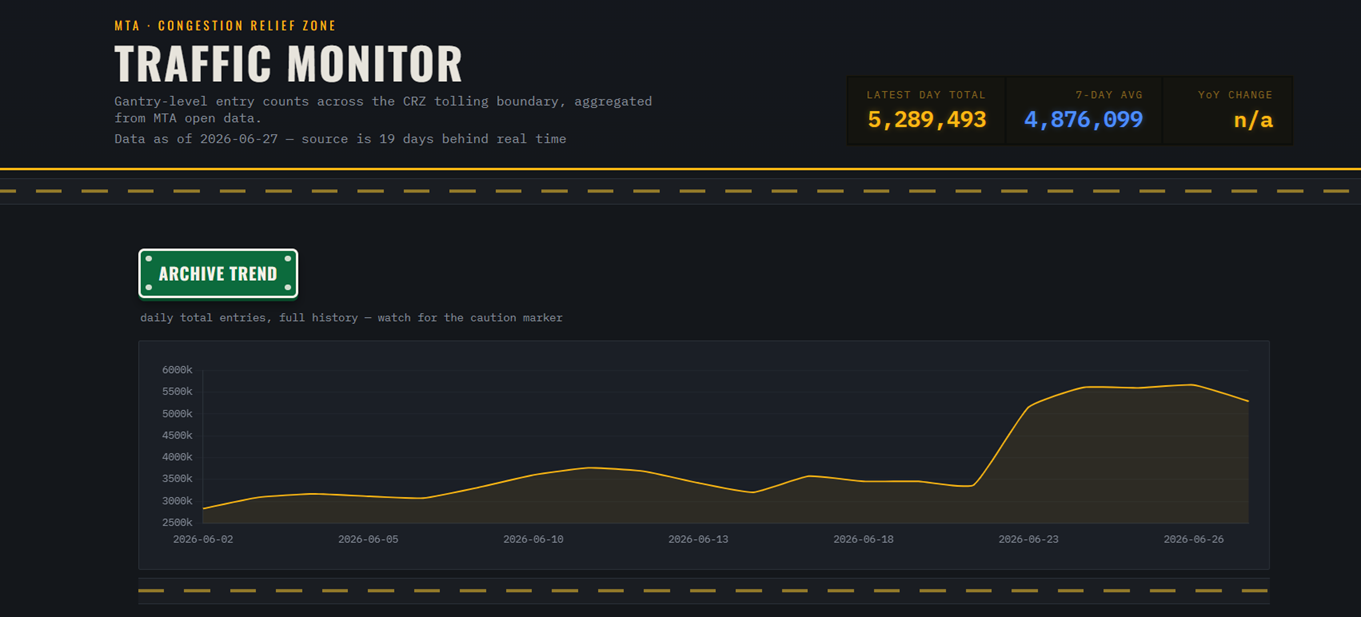Select the 7-Day Avg stat card
The width and height of the screenshot is (1361, 617).
[1084, 111]
